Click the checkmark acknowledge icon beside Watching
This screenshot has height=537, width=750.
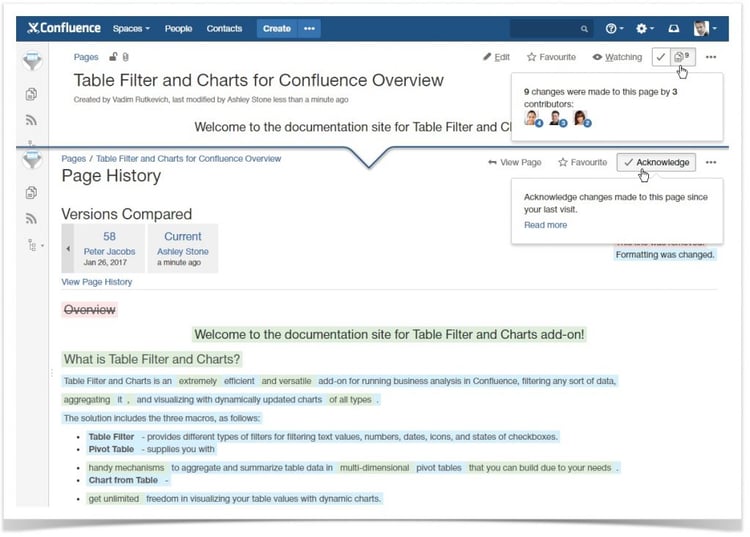[x=661, y=58]
